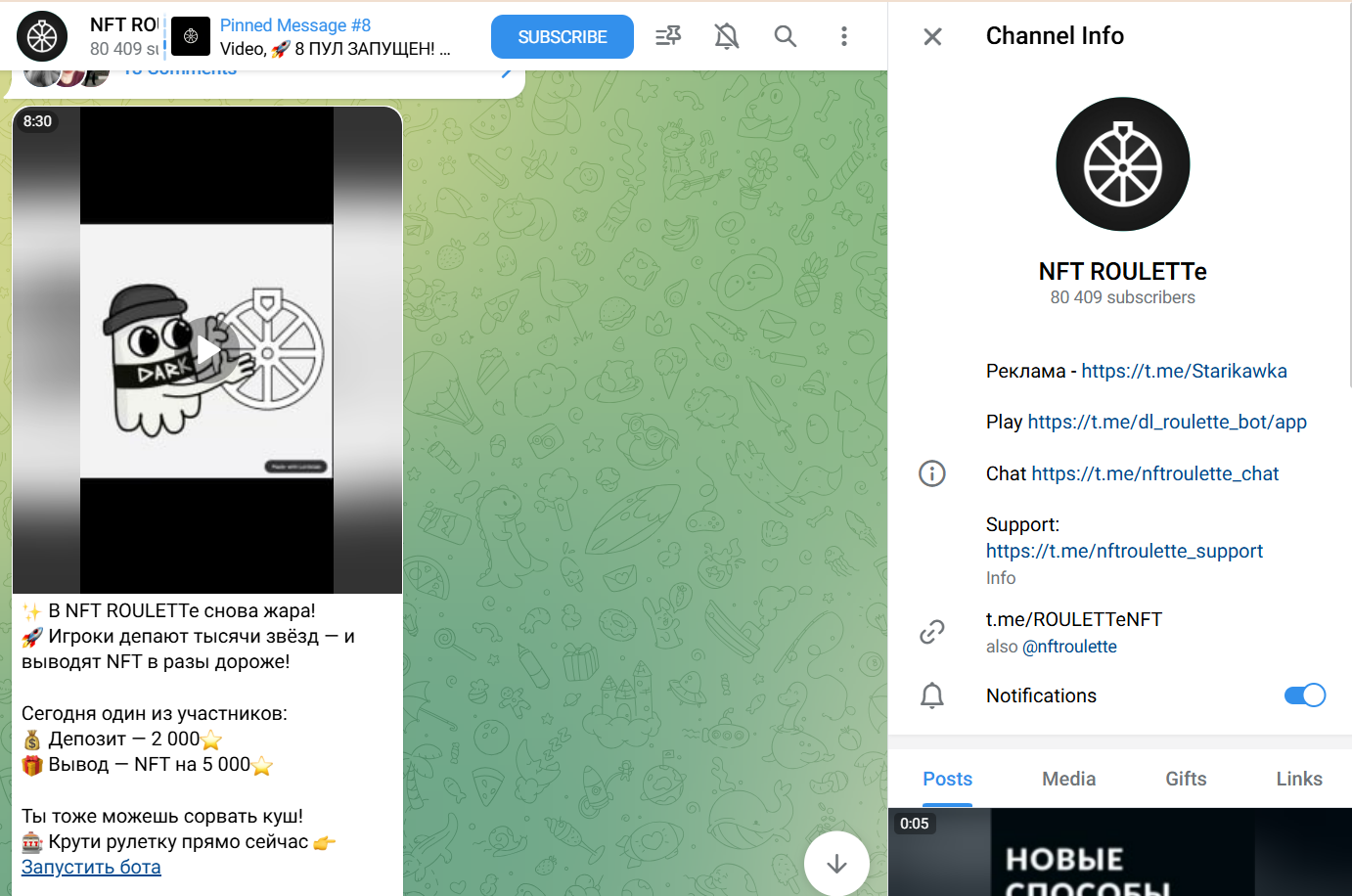Click the chain link icon beside t.me/ROULETTeNFT
The height and width of the screenshot is (896, 1352).
tap(931, 632)
